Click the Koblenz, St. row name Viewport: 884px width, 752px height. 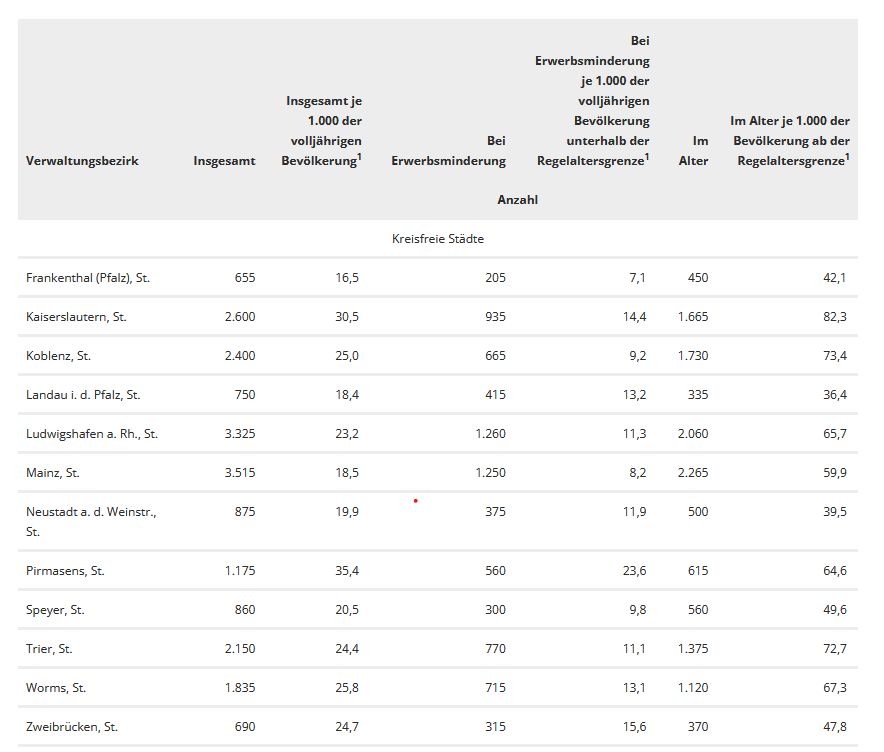pos(58,356)
